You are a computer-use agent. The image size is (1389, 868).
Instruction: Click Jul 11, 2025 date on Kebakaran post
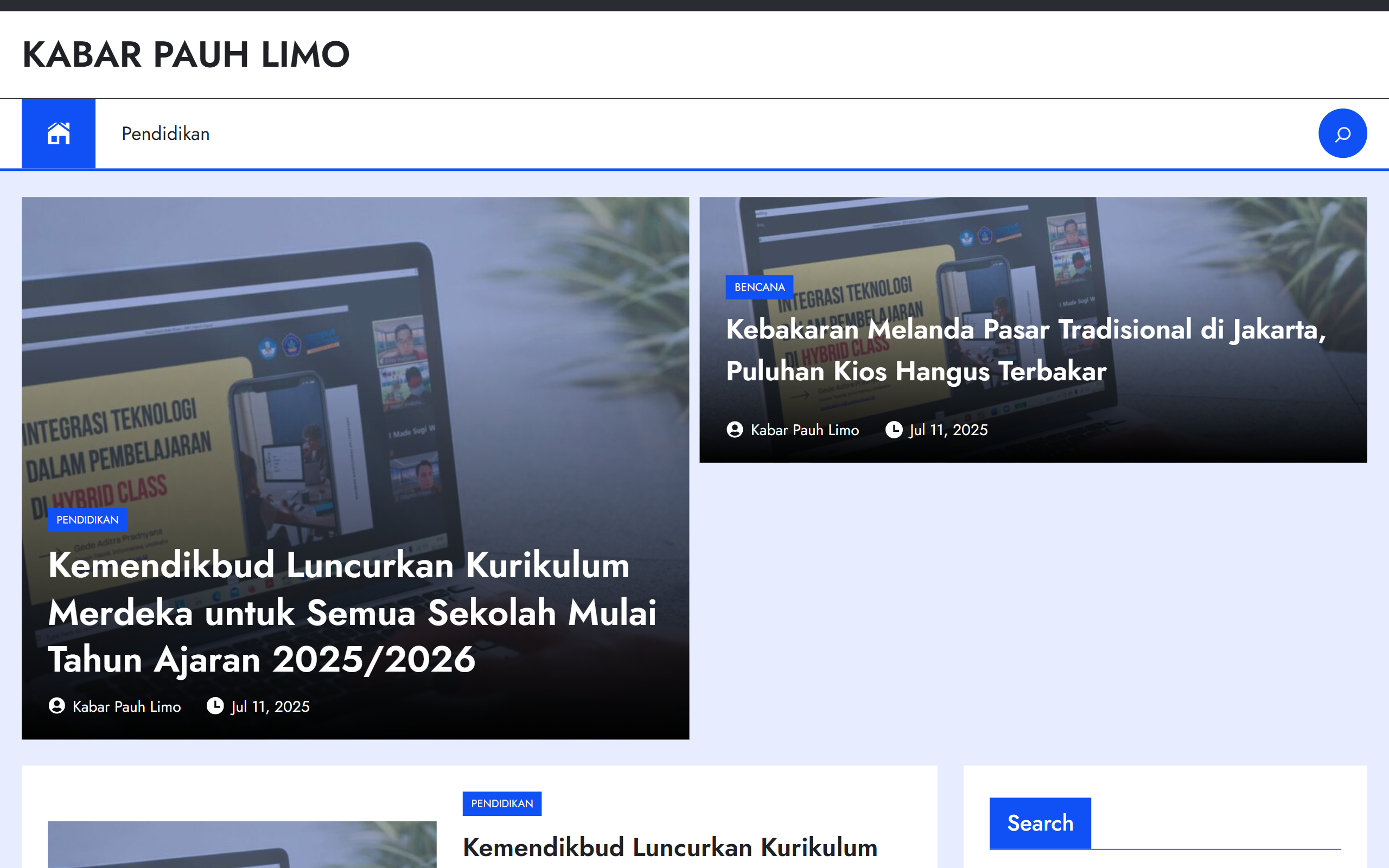[x=948, y=430]
